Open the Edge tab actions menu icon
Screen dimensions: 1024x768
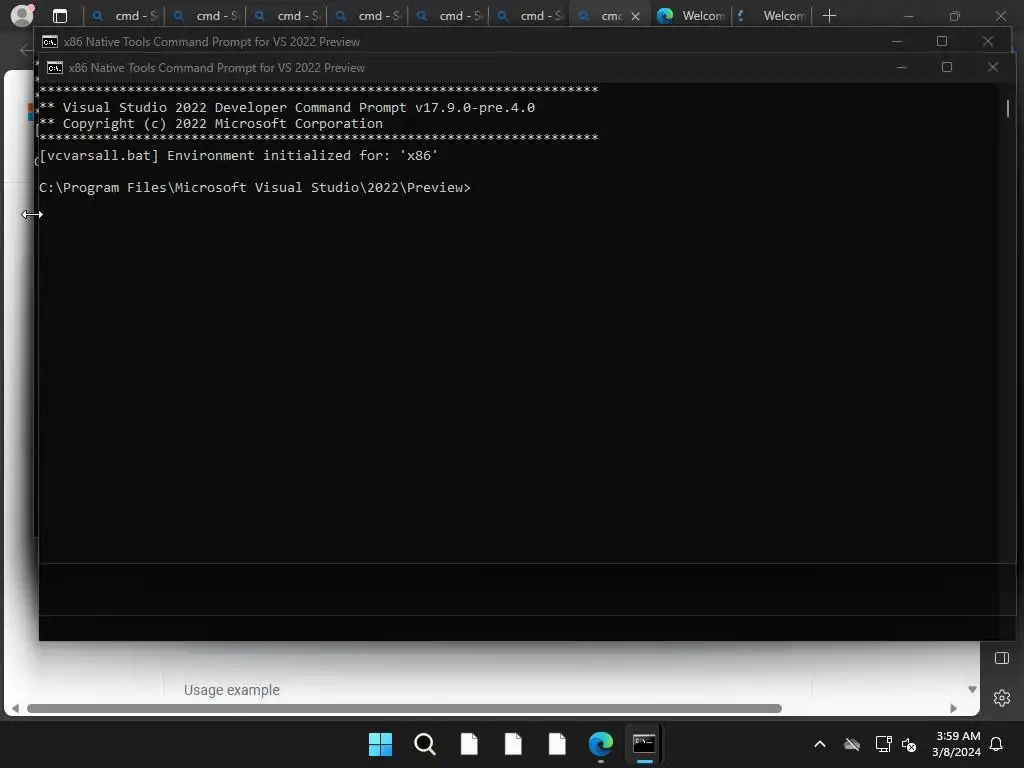point(60,16)
